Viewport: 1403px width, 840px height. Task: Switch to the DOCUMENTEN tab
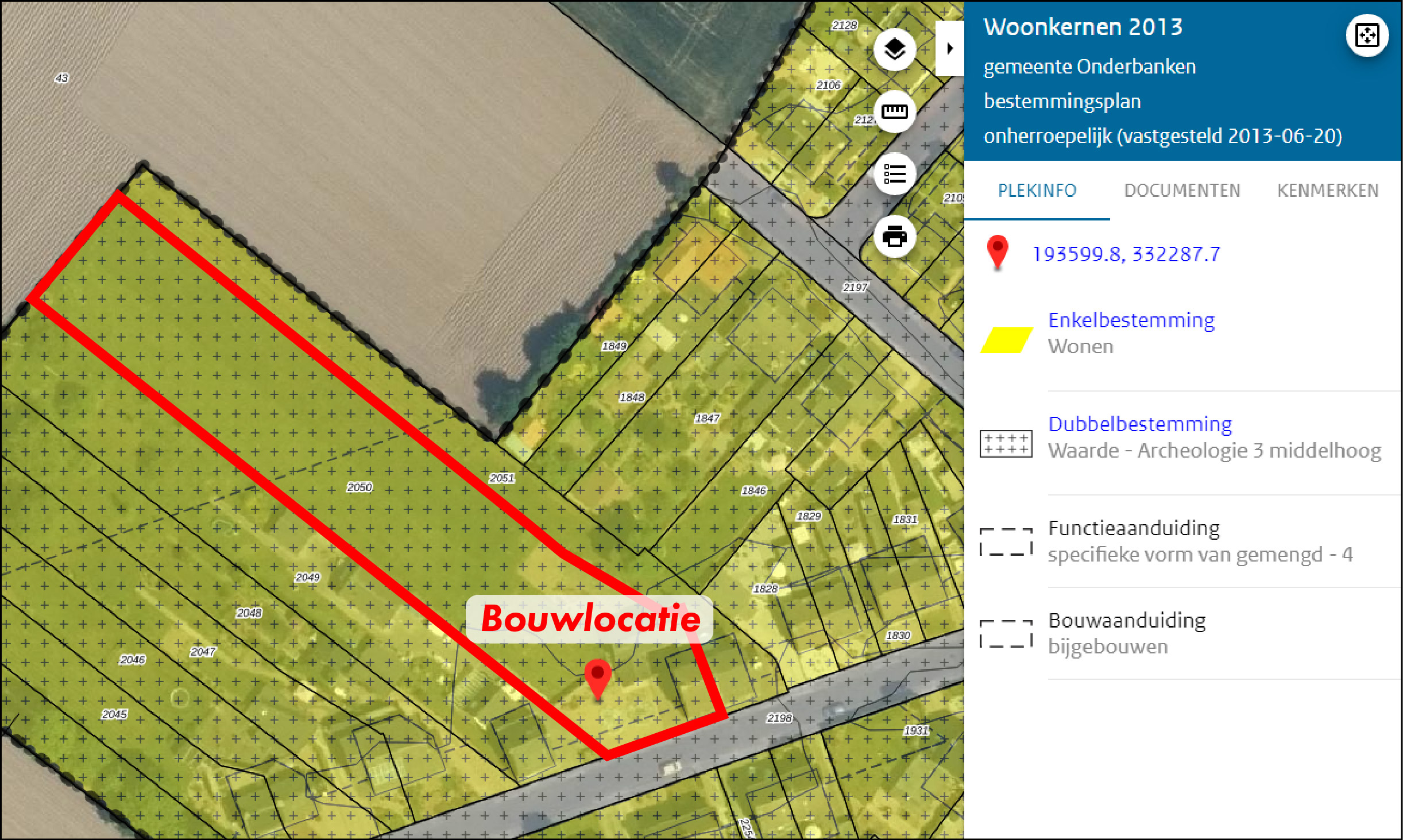[x=1182, y=191]
